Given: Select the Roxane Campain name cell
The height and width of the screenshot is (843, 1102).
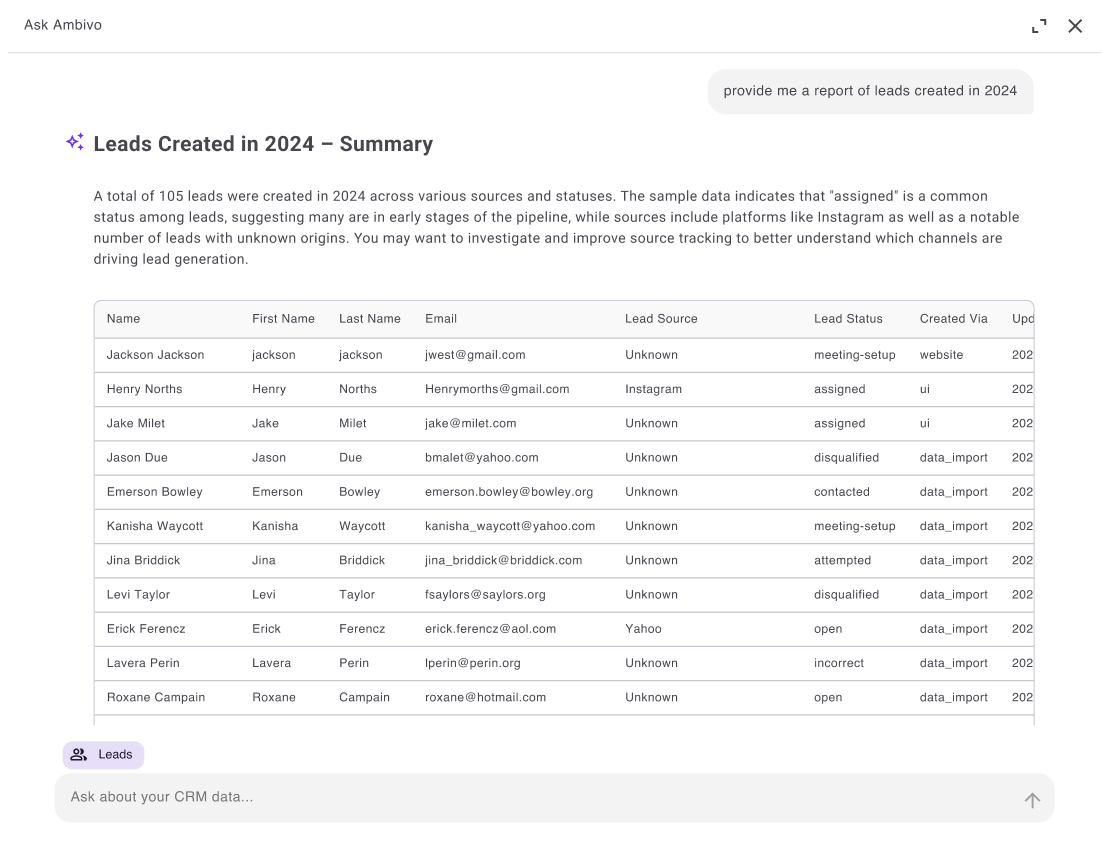Looking at the screenshot, I should coord(156,697).
